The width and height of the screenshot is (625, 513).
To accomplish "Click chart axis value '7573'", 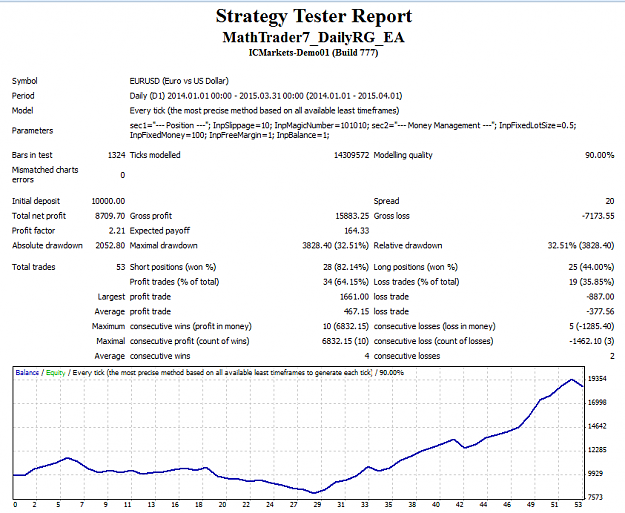I will click(597, 497).
